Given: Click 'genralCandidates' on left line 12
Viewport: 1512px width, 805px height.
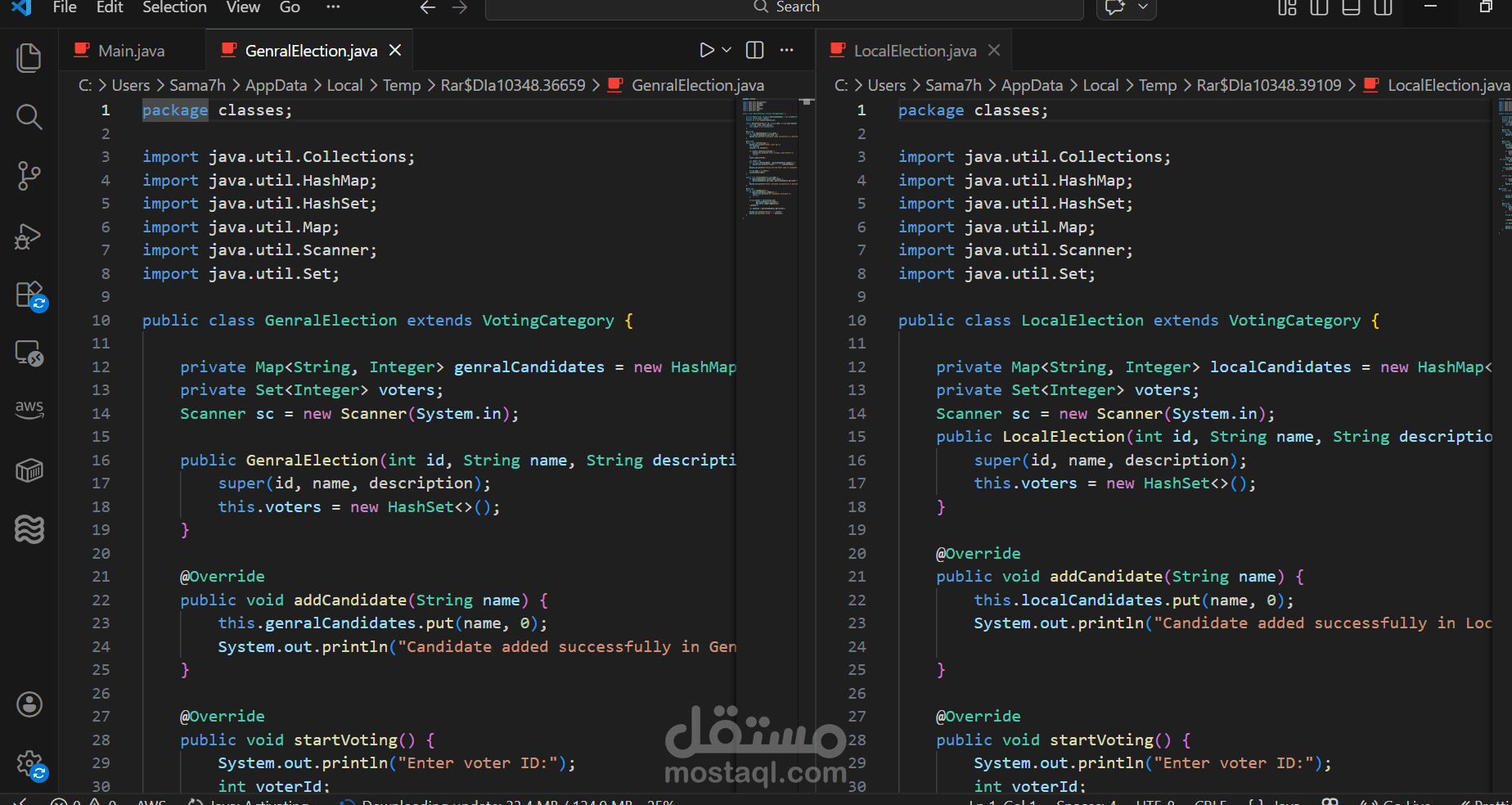Looking at the screenshot, I should (529, 367).
